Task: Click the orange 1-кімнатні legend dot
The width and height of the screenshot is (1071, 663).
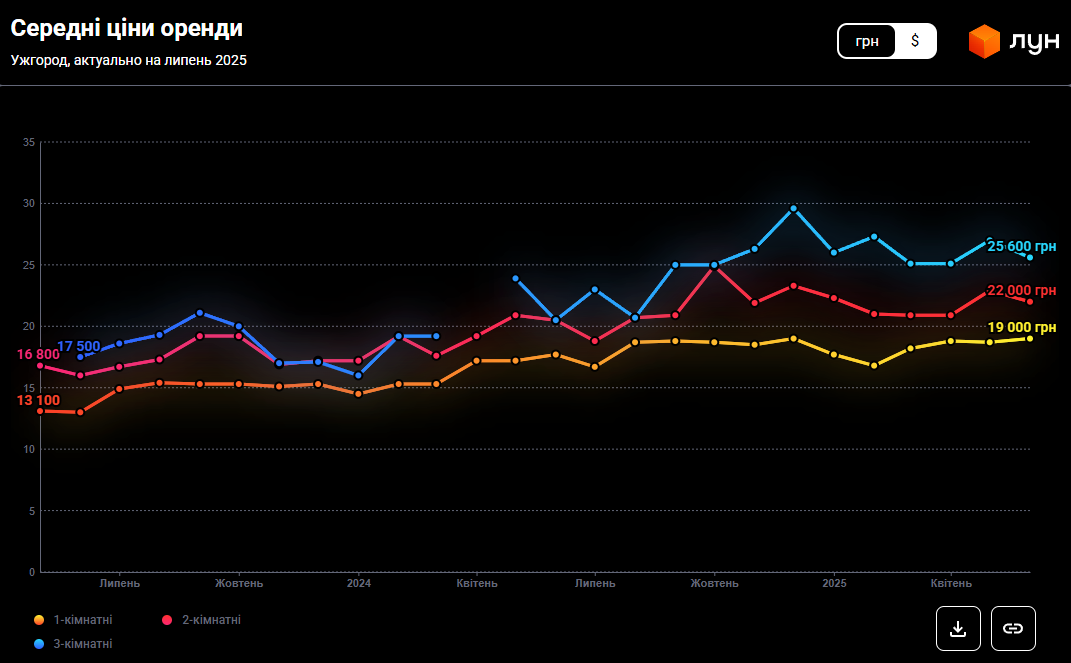Action: click(x=39, y=620)
